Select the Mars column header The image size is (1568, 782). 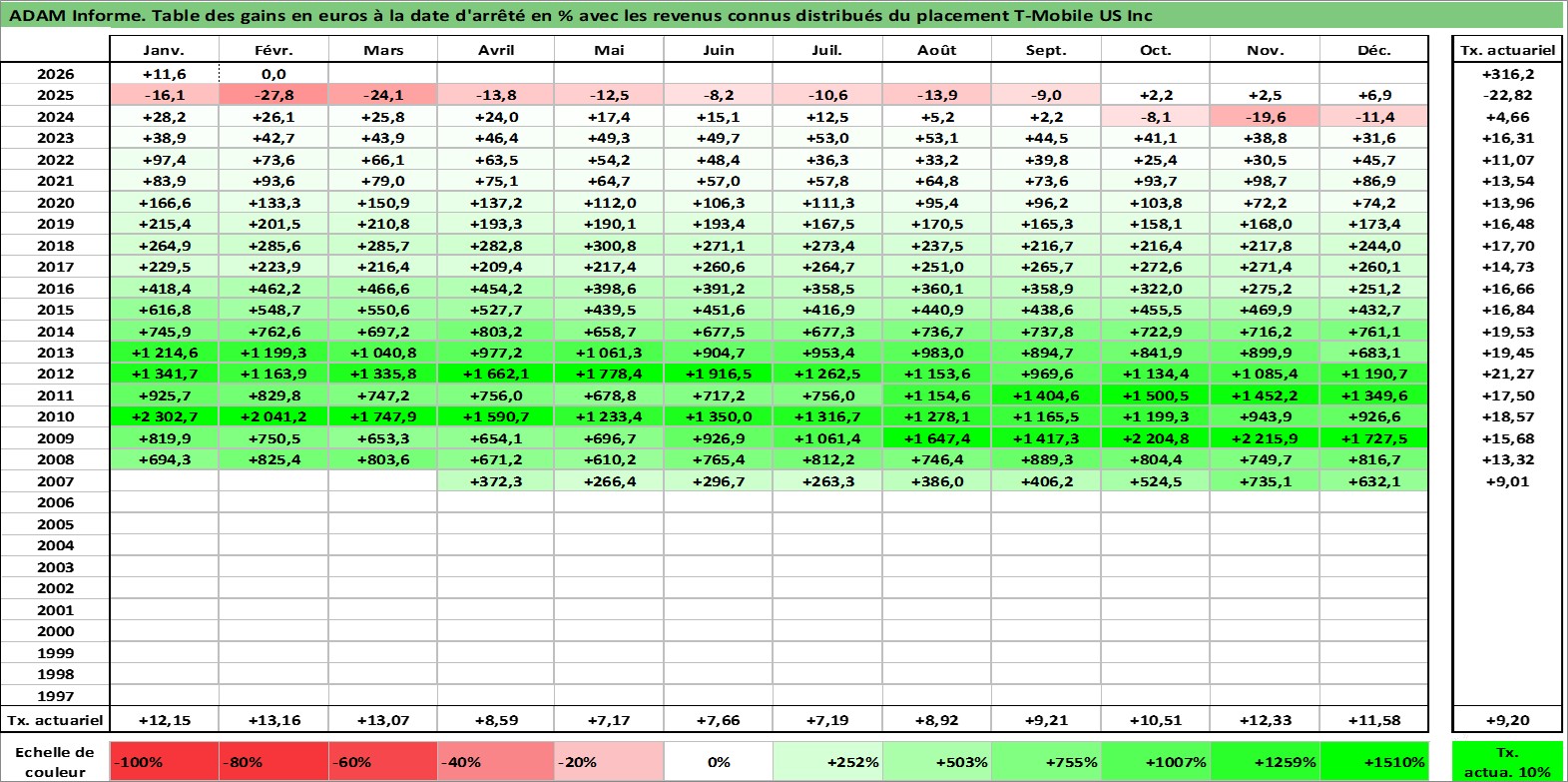[x=383, y=50]
